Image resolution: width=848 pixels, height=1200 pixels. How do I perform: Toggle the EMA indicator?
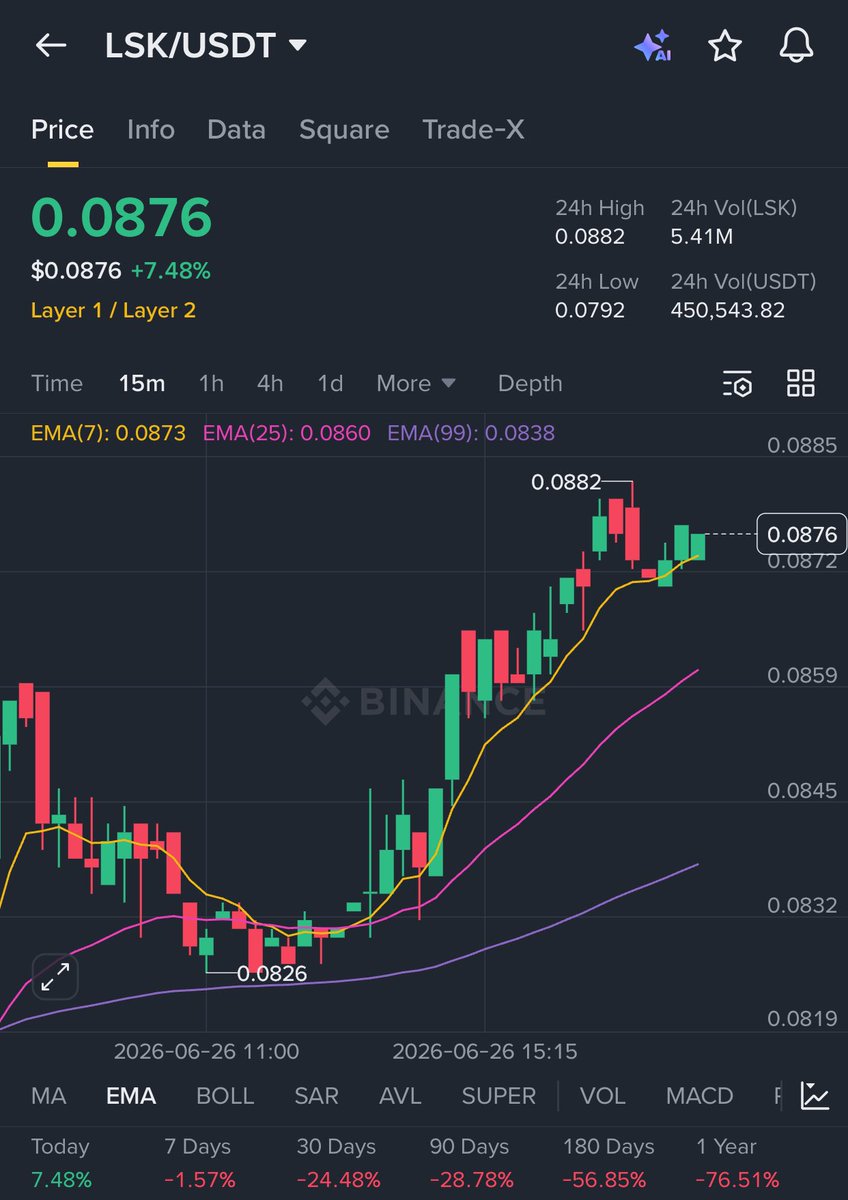point(131,1096)
